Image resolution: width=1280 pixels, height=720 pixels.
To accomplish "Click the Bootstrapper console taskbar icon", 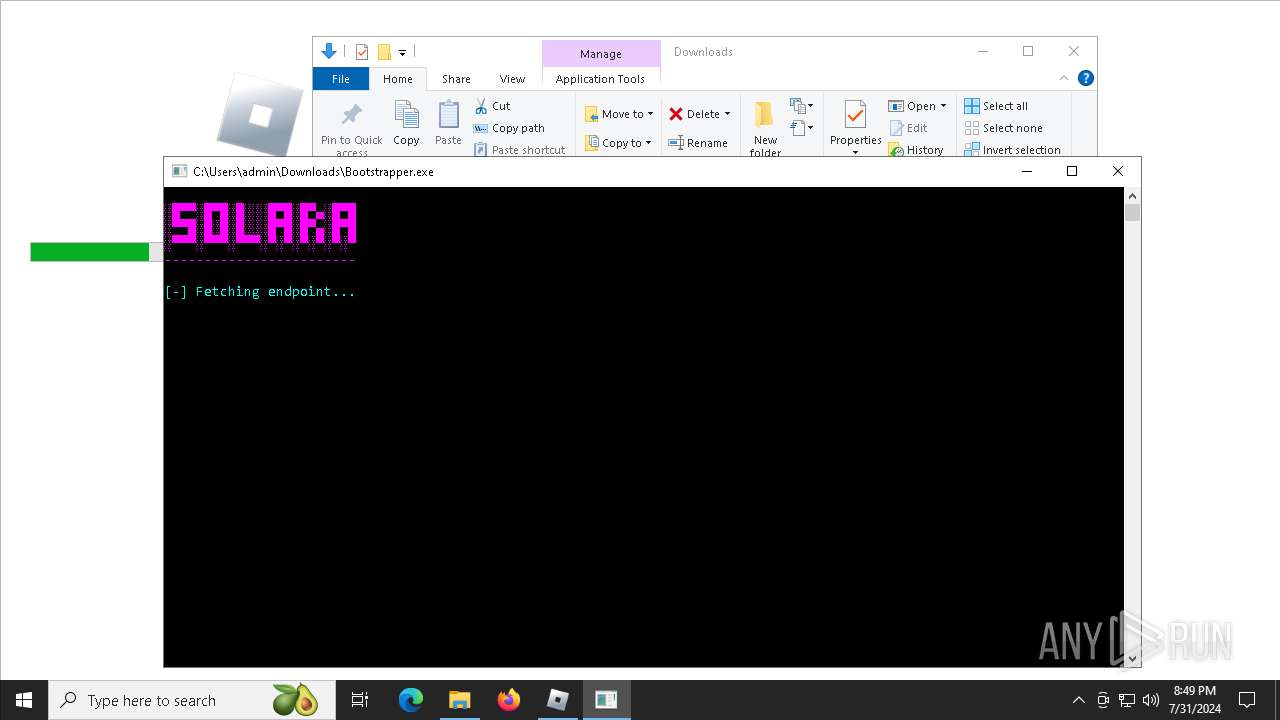I will click(x=606, y=700).
